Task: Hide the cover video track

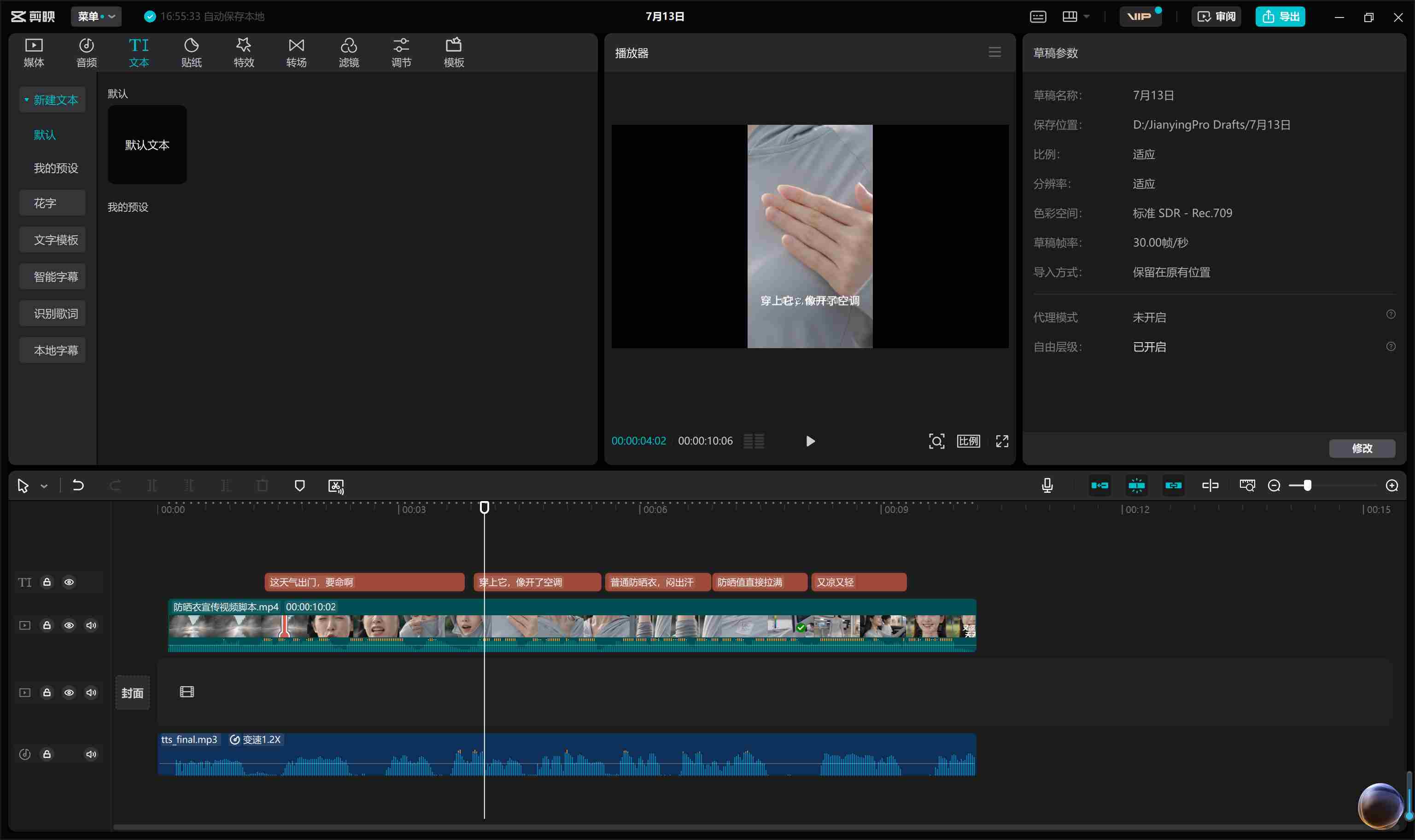Action: click(69, 692)
